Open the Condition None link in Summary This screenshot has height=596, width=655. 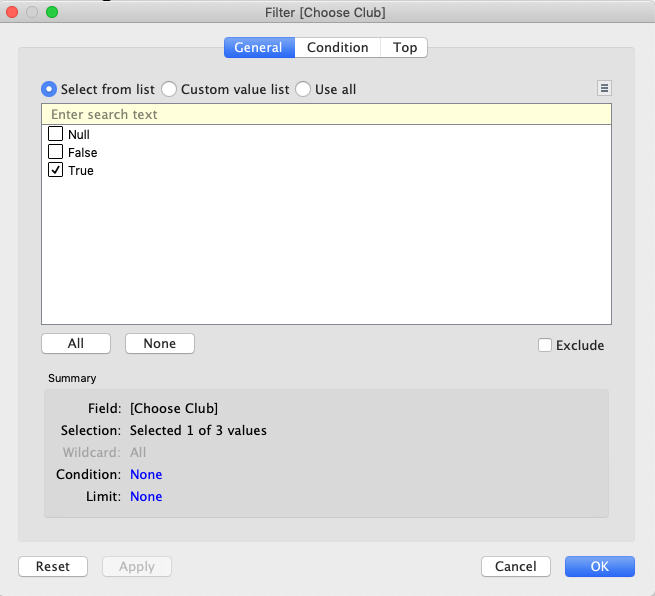pos(146,474)
